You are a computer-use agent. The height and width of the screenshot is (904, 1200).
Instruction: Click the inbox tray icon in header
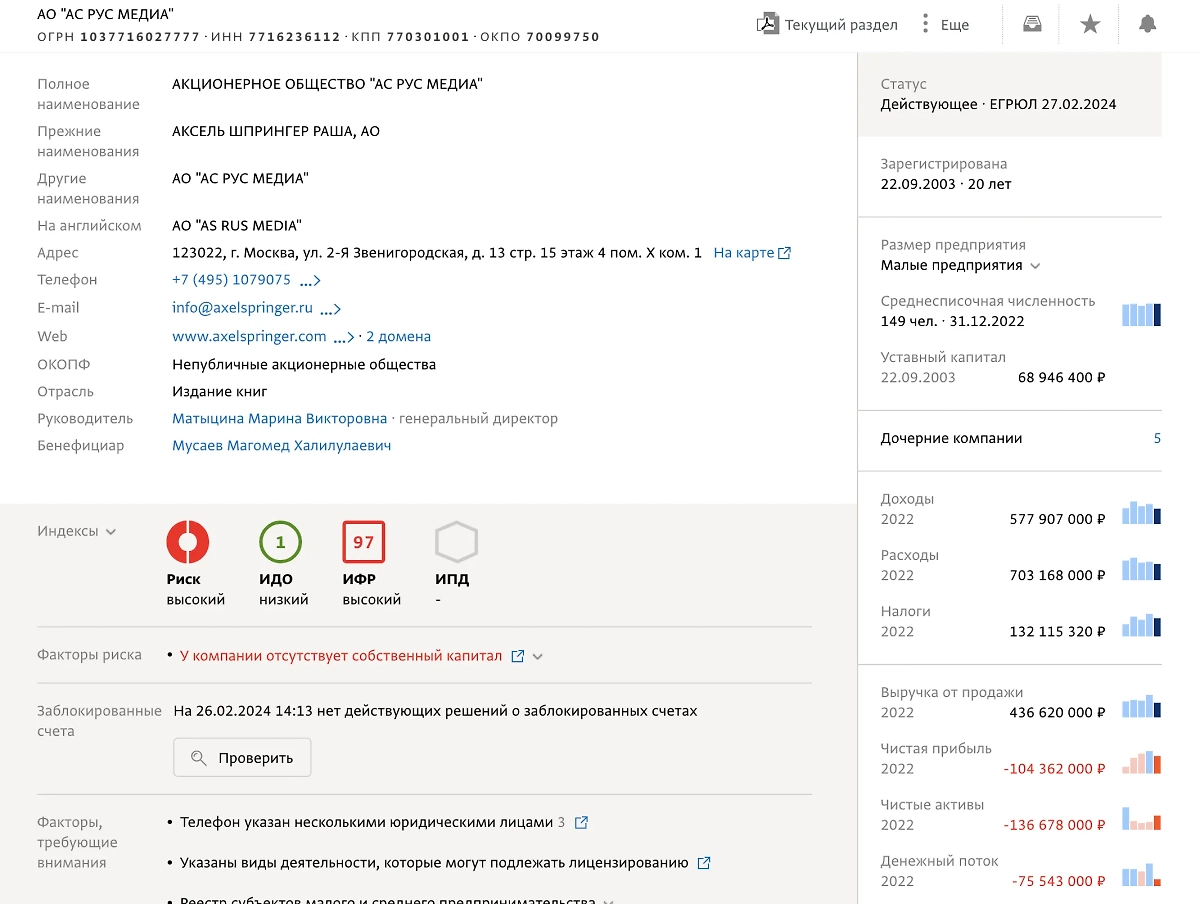(1032, 24)
